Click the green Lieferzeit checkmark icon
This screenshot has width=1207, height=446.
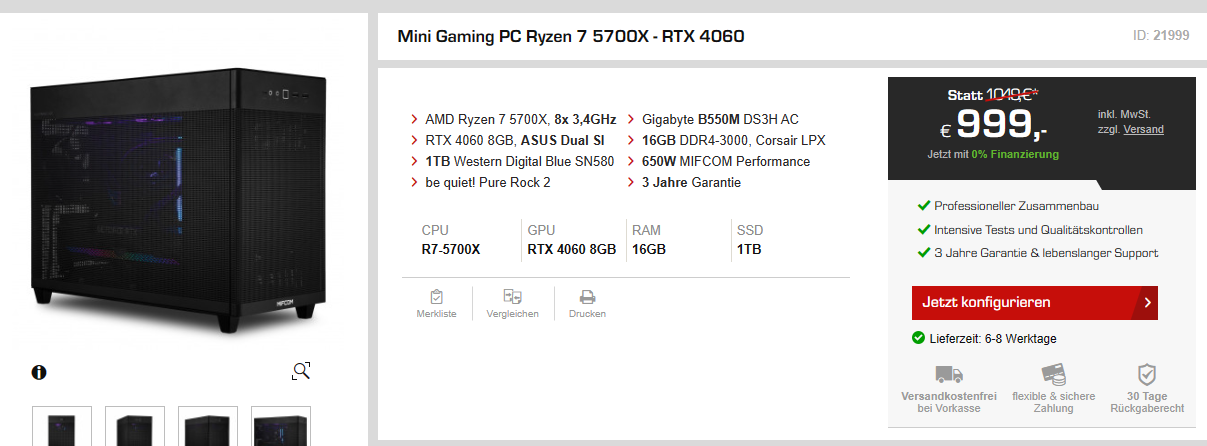point(918,338)
